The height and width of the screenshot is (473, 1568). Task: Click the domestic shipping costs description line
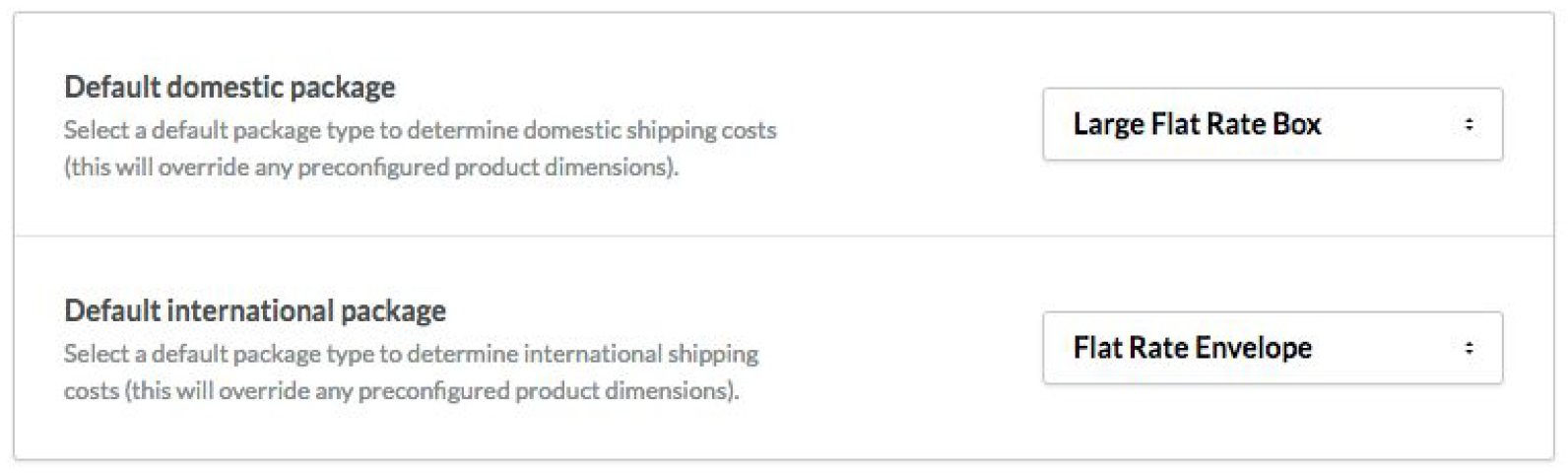[x=420, y=130]
